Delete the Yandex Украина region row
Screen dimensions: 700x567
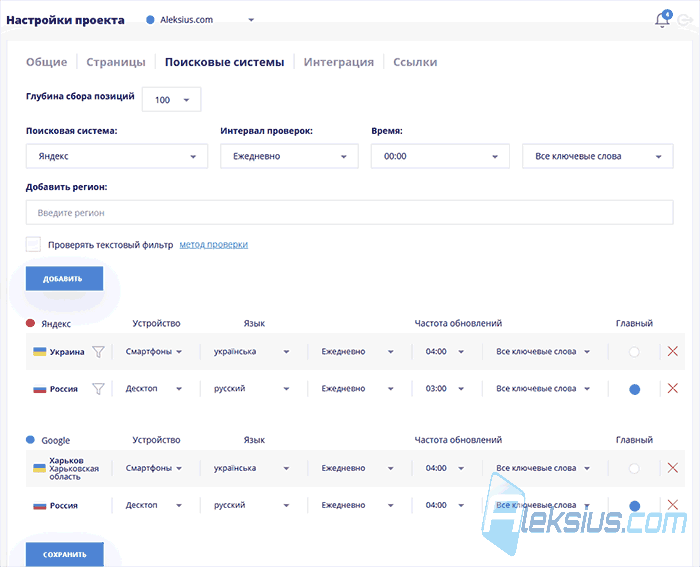coord(673,351)
